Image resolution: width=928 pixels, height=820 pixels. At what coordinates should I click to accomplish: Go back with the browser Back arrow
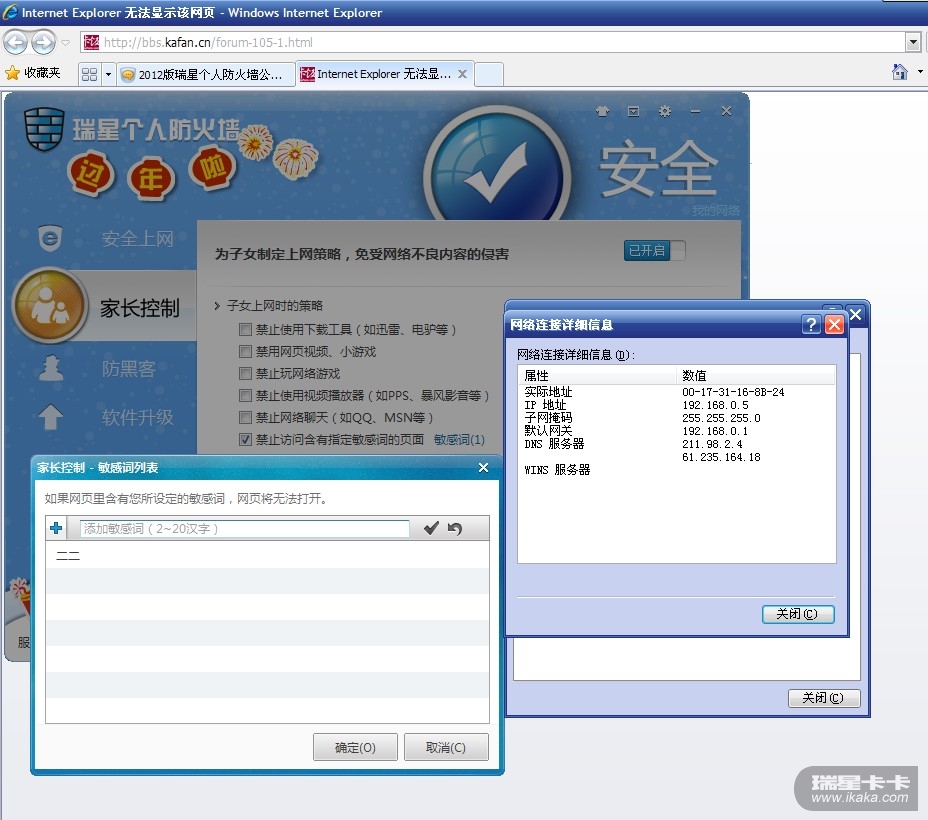coord(15,42)
